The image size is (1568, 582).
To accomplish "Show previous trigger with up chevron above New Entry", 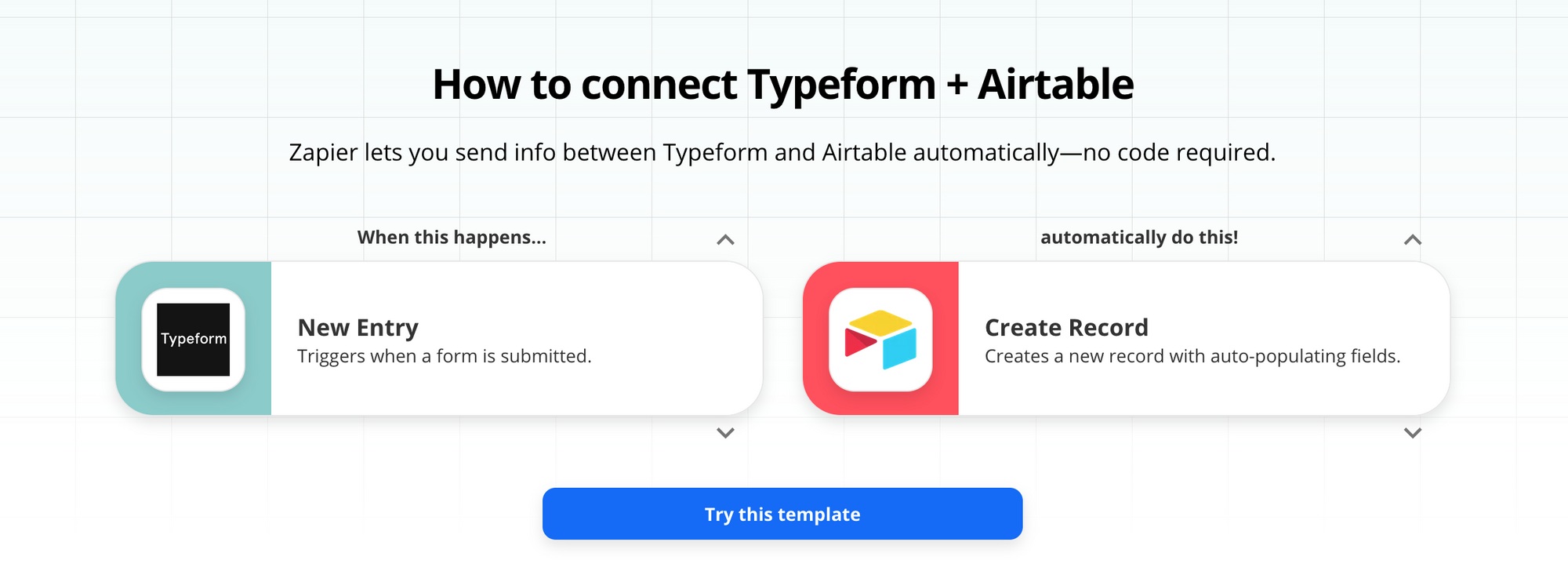I will pos(725,239).
